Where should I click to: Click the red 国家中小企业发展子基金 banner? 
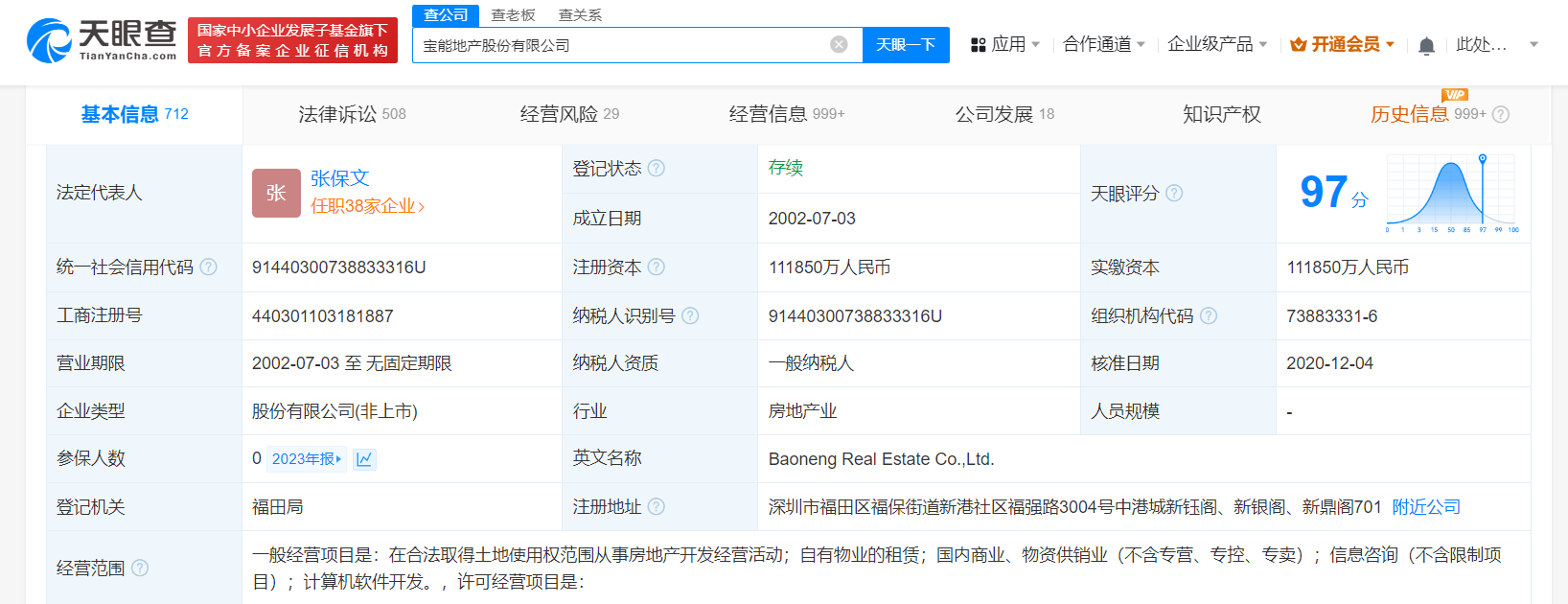(x=292, y=40)
